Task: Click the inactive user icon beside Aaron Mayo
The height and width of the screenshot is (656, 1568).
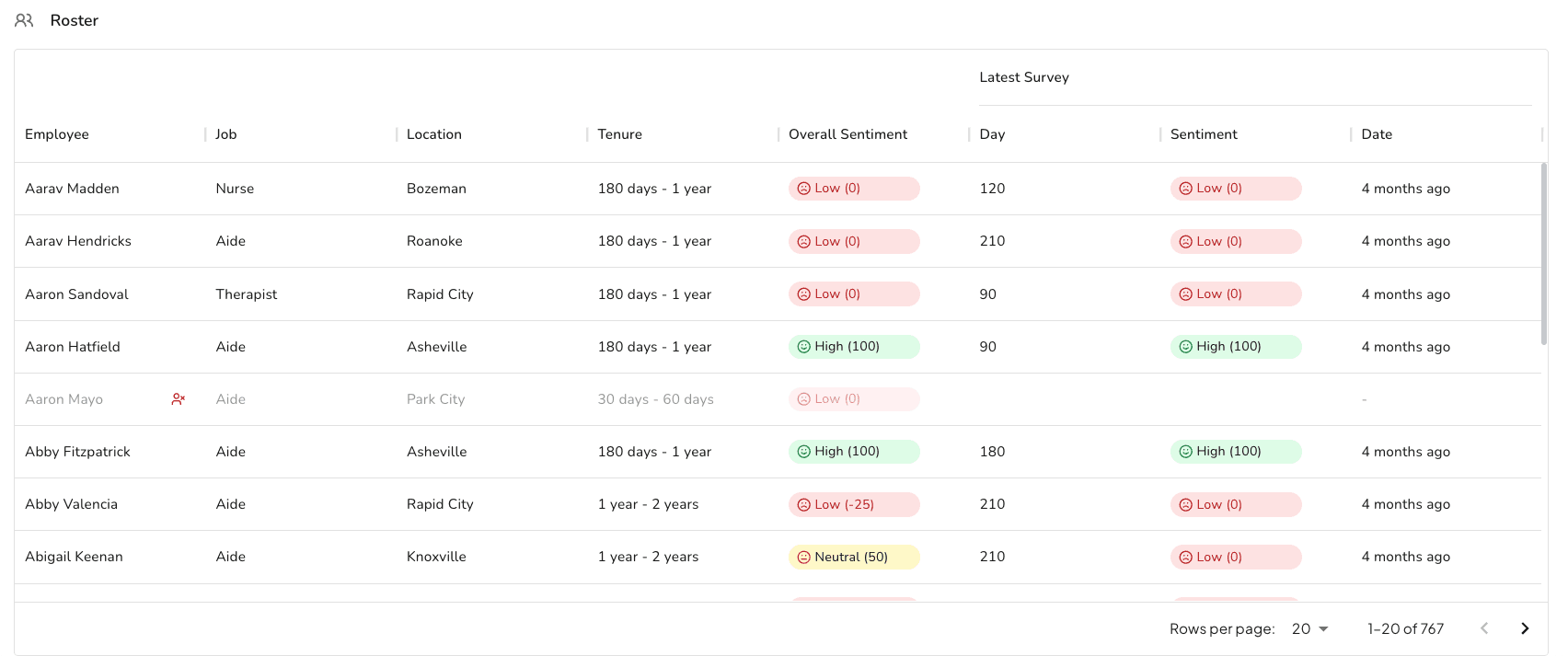Action: pos(179,399)
